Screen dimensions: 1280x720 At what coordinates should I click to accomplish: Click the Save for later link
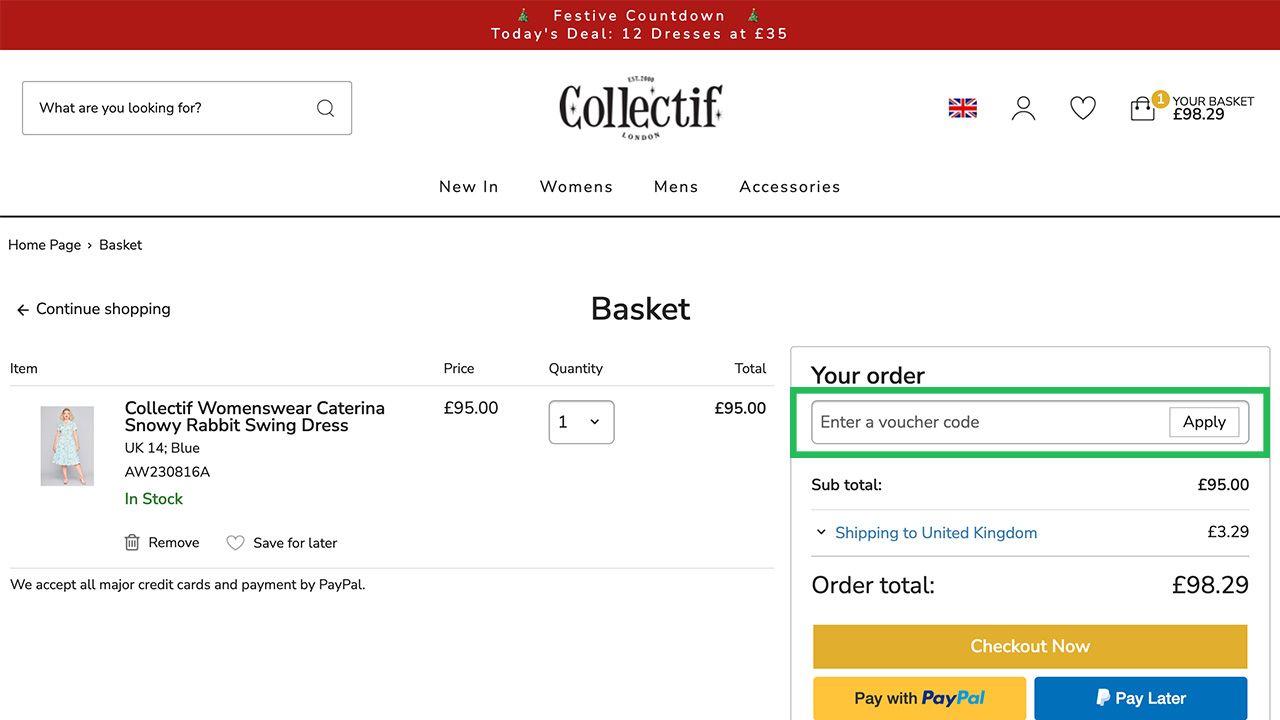pyautogui.click(x=295, y=543)
